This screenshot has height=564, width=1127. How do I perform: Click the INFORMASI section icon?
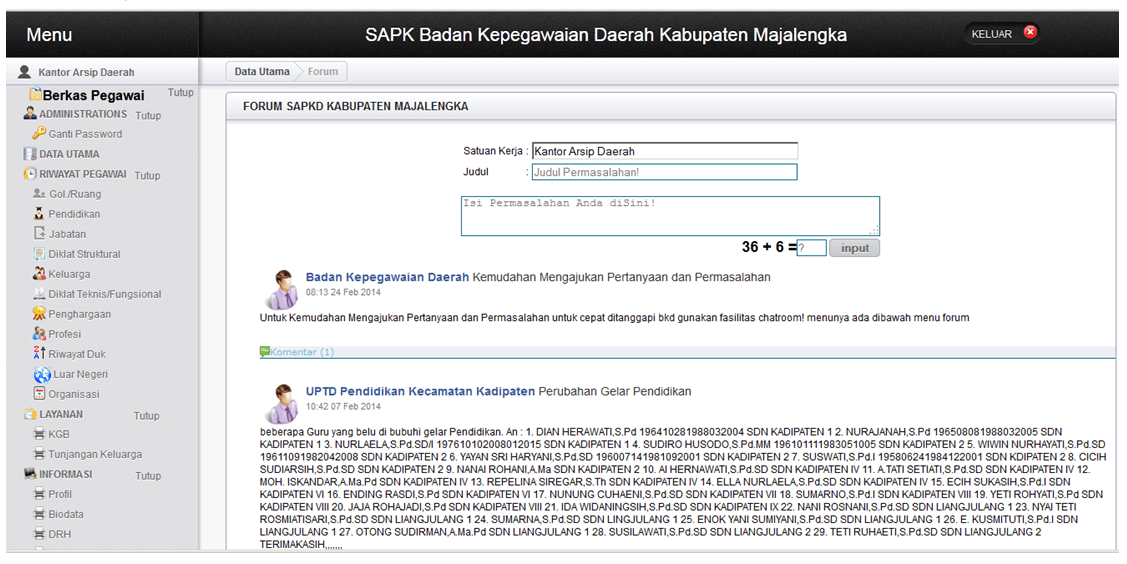(x=30, y=474)
